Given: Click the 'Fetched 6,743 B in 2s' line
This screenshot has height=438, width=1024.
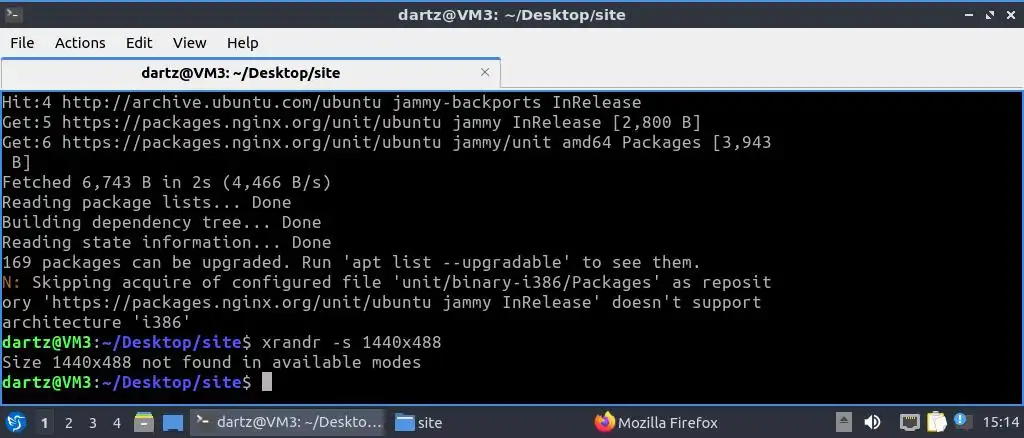Looking at the screenshot, I should [167, 183].
